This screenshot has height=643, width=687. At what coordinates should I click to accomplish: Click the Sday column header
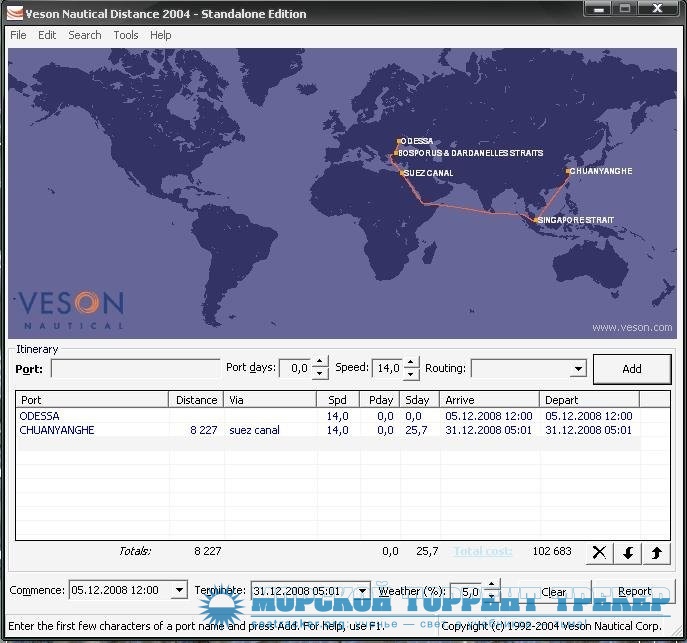[420, 400]
